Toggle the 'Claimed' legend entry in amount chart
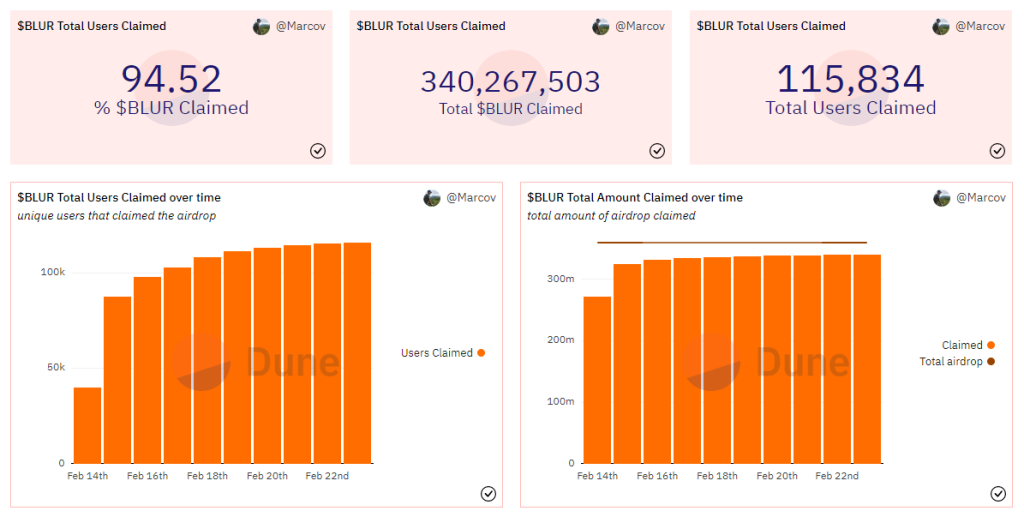Viewport: 1024px width, 517px height. (x=968, y=345)
